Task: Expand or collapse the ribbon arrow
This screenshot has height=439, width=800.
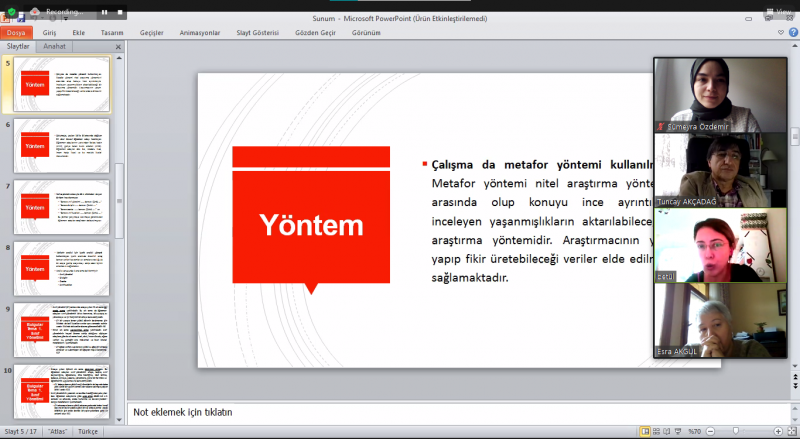Action: [779, 32]
